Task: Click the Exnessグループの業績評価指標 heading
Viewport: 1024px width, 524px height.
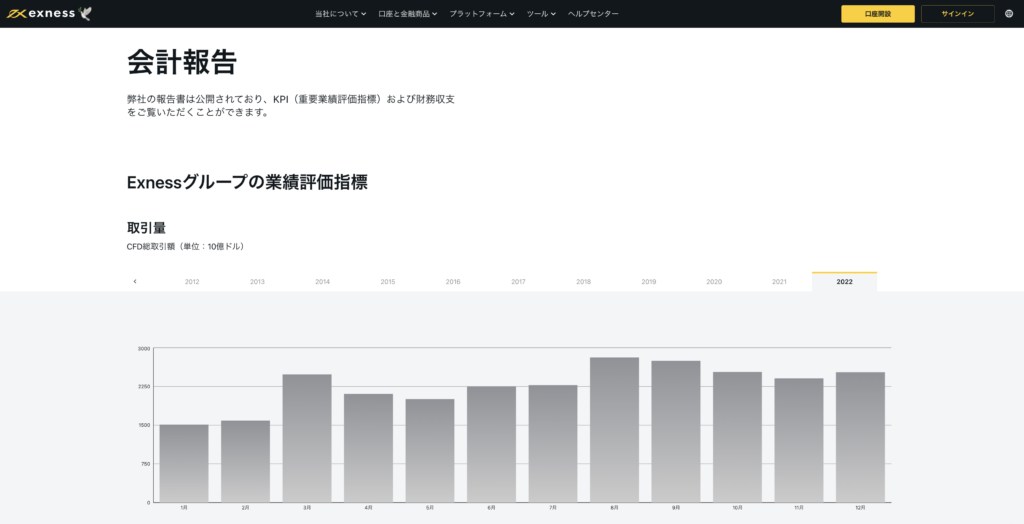Action: point(248,182)
